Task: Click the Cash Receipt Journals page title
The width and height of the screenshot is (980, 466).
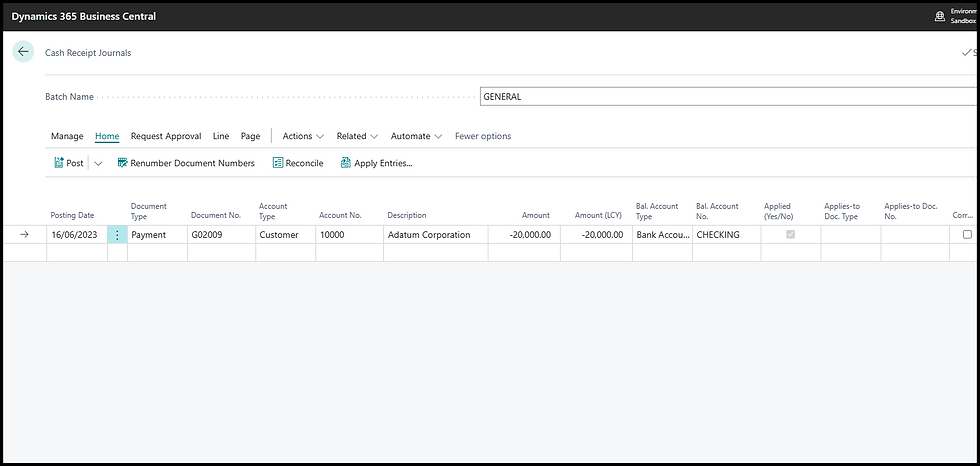Action: [x=88, y=52]
